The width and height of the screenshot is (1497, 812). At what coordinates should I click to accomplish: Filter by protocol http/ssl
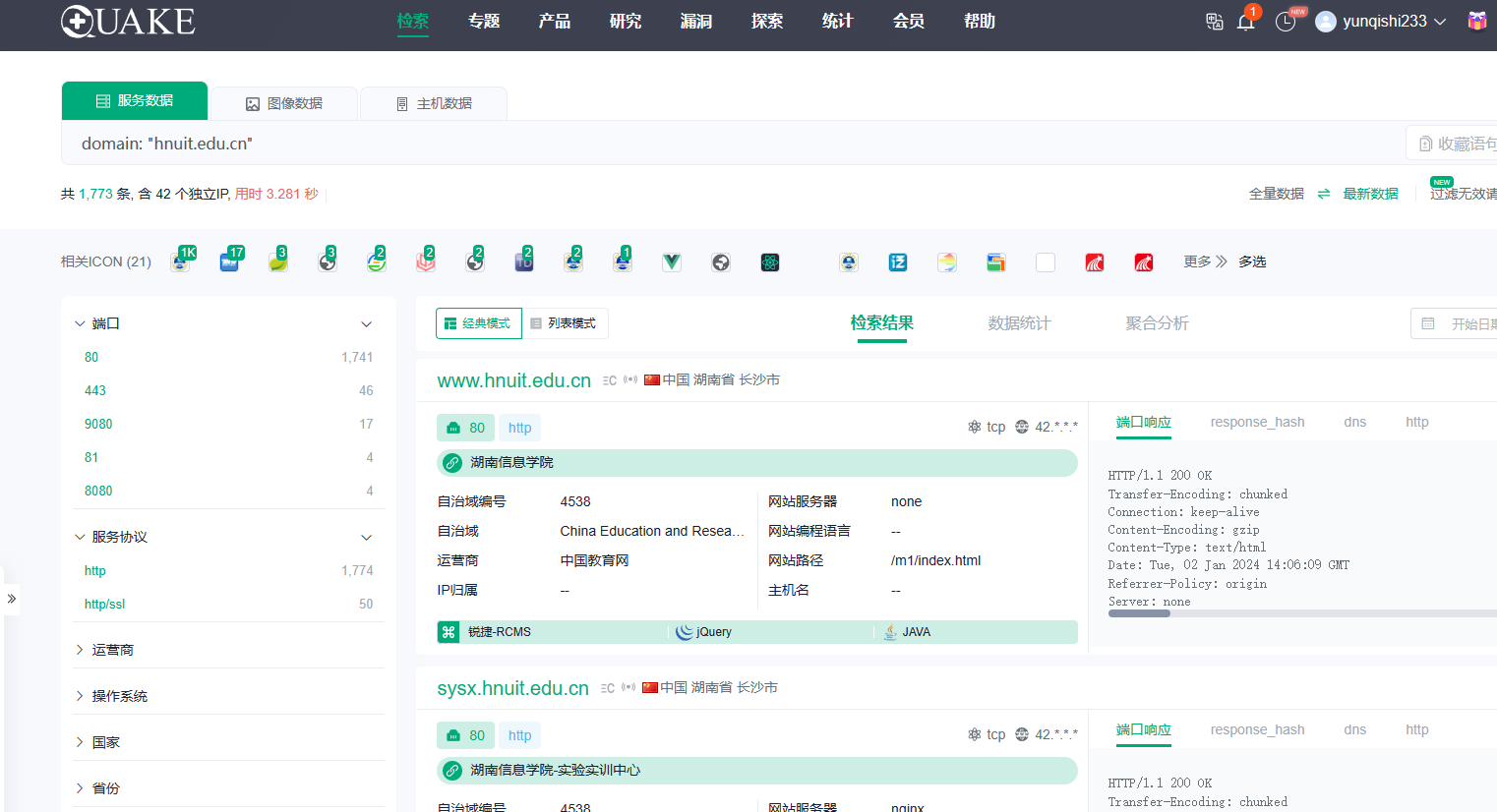[x=104, y=604]
